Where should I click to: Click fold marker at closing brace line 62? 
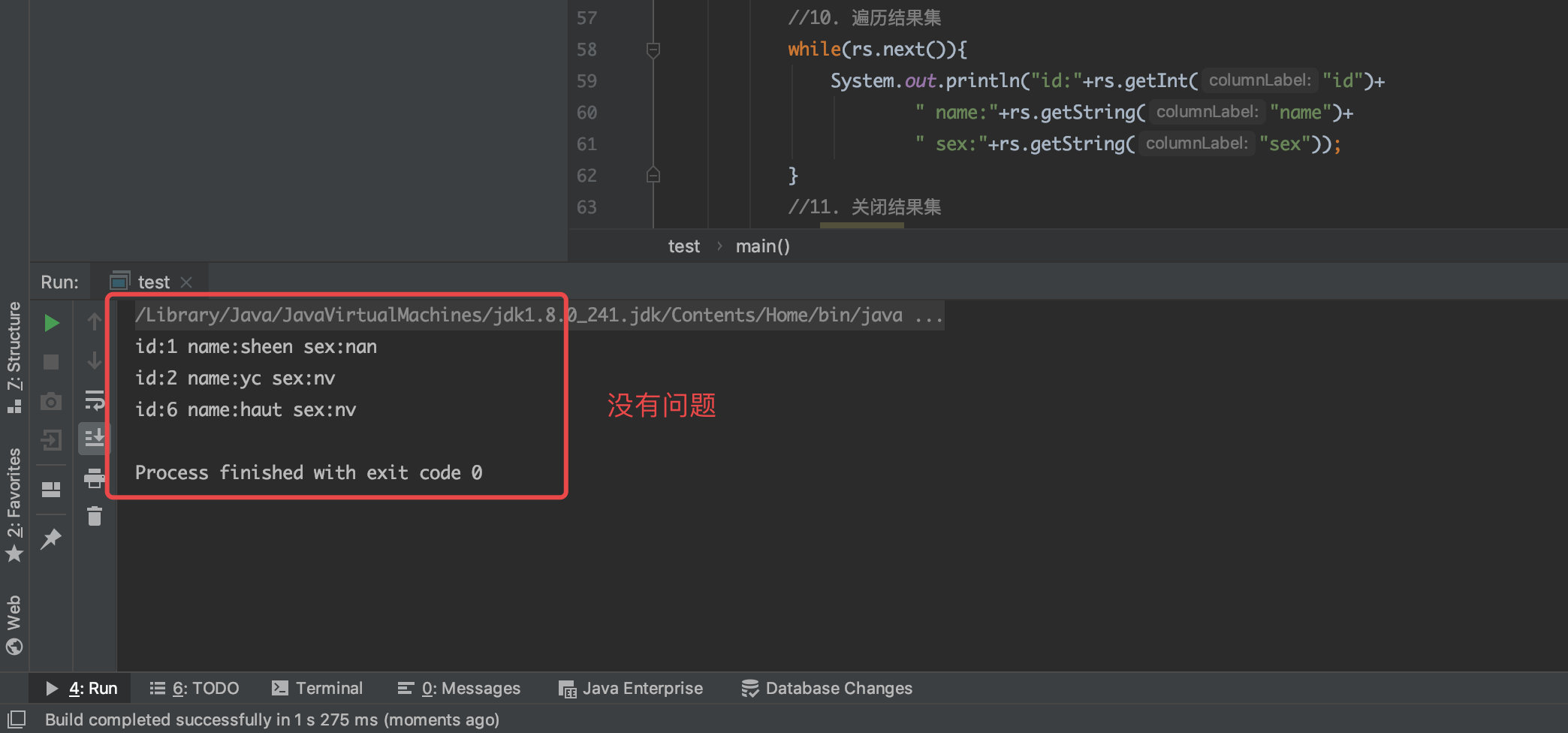653,175
